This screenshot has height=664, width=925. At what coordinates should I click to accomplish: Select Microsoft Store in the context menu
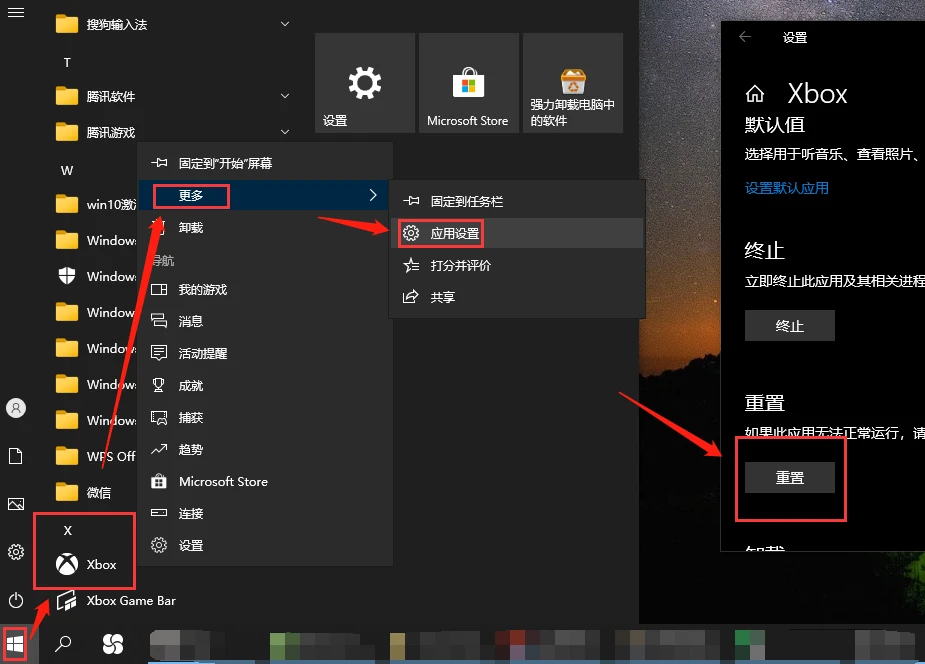pyautogui.click(x=265, y=482)
